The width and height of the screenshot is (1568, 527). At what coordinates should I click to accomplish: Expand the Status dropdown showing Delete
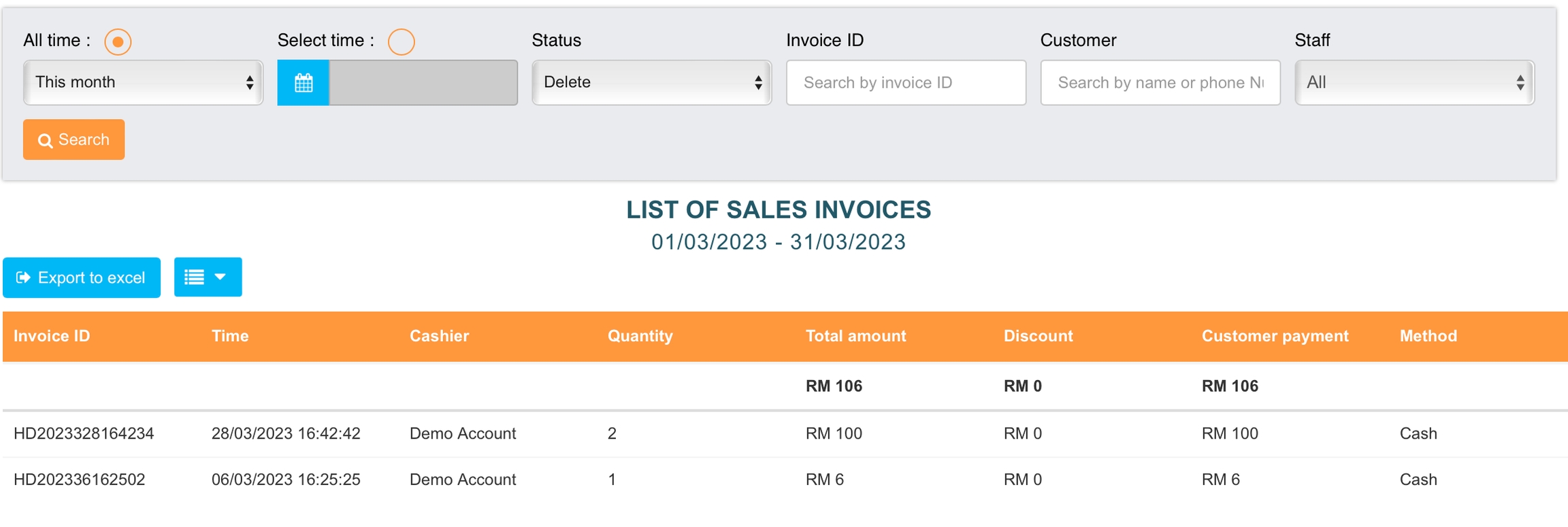[651, 83]
